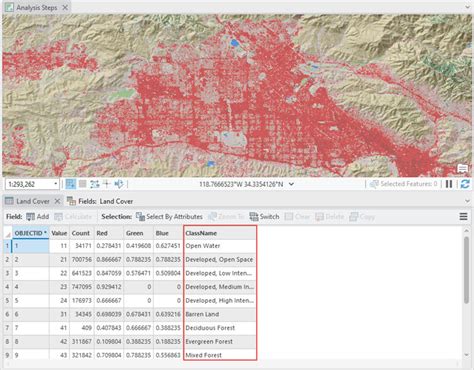The height and width of the screenshot is (370, 474).
Task: Click the table vertical scrollbar
Action: coord(466,270)
